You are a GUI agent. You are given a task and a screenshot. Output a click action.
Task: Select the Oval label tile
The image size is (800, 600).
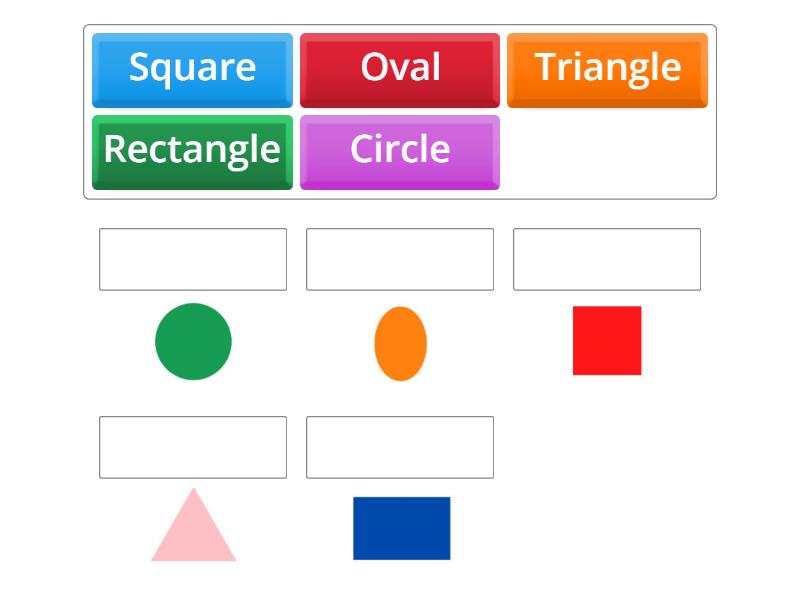pyautogui.click(x=400, y=68)
